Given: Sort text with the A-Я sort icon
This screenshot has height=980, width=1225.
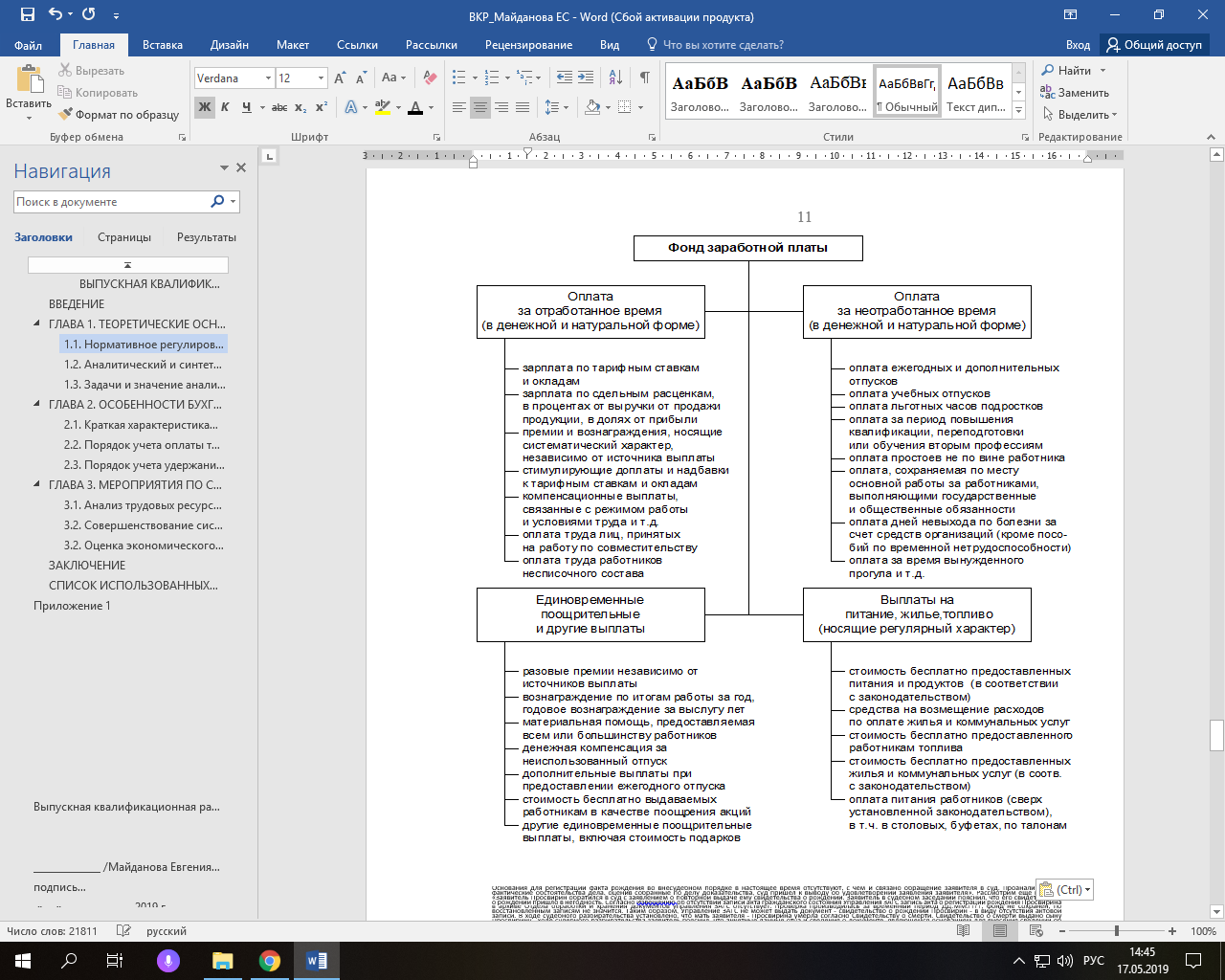Looking at the screenshot, I should 615,78.
